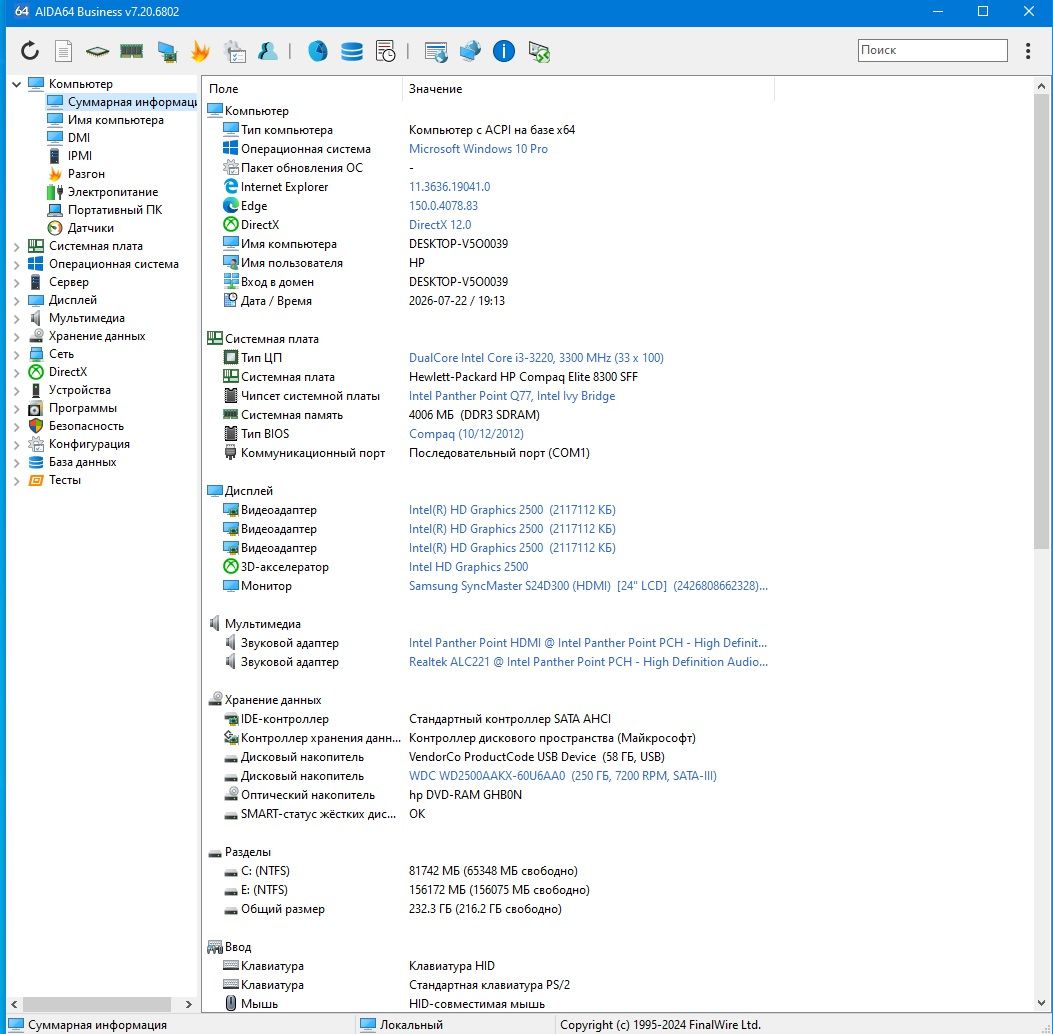Select Электропитание in the tree
1053x1034 pixels.
point(113,192)
